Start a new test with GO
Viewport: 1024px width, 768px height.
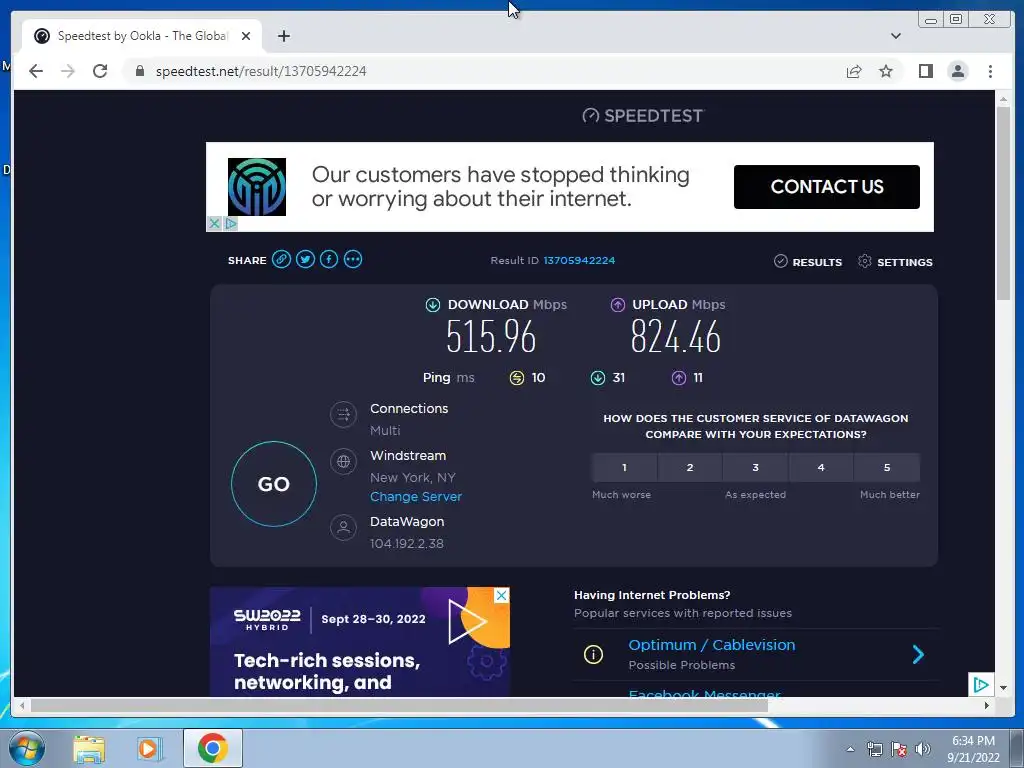pyautogui.click(x=274, y=484)
